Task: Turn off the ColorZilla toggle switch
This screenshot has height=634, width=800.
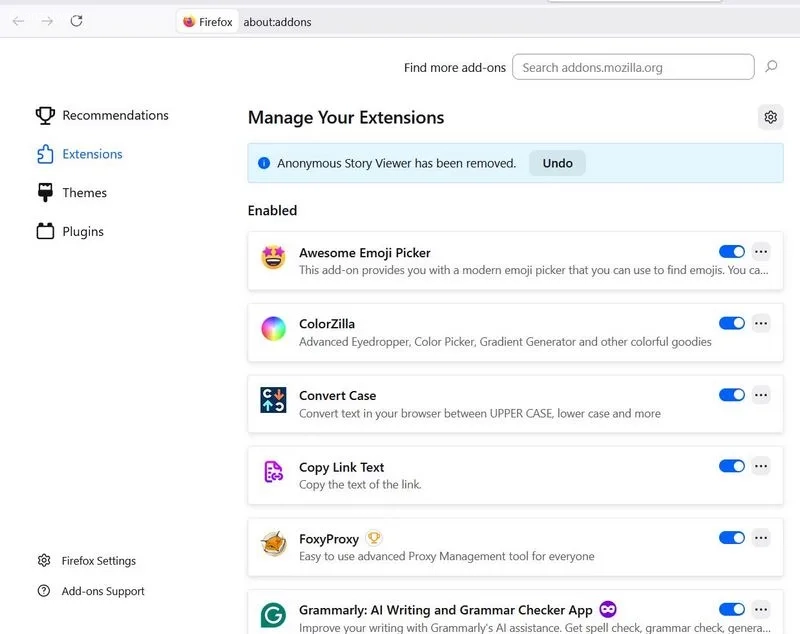Action: 732,323
